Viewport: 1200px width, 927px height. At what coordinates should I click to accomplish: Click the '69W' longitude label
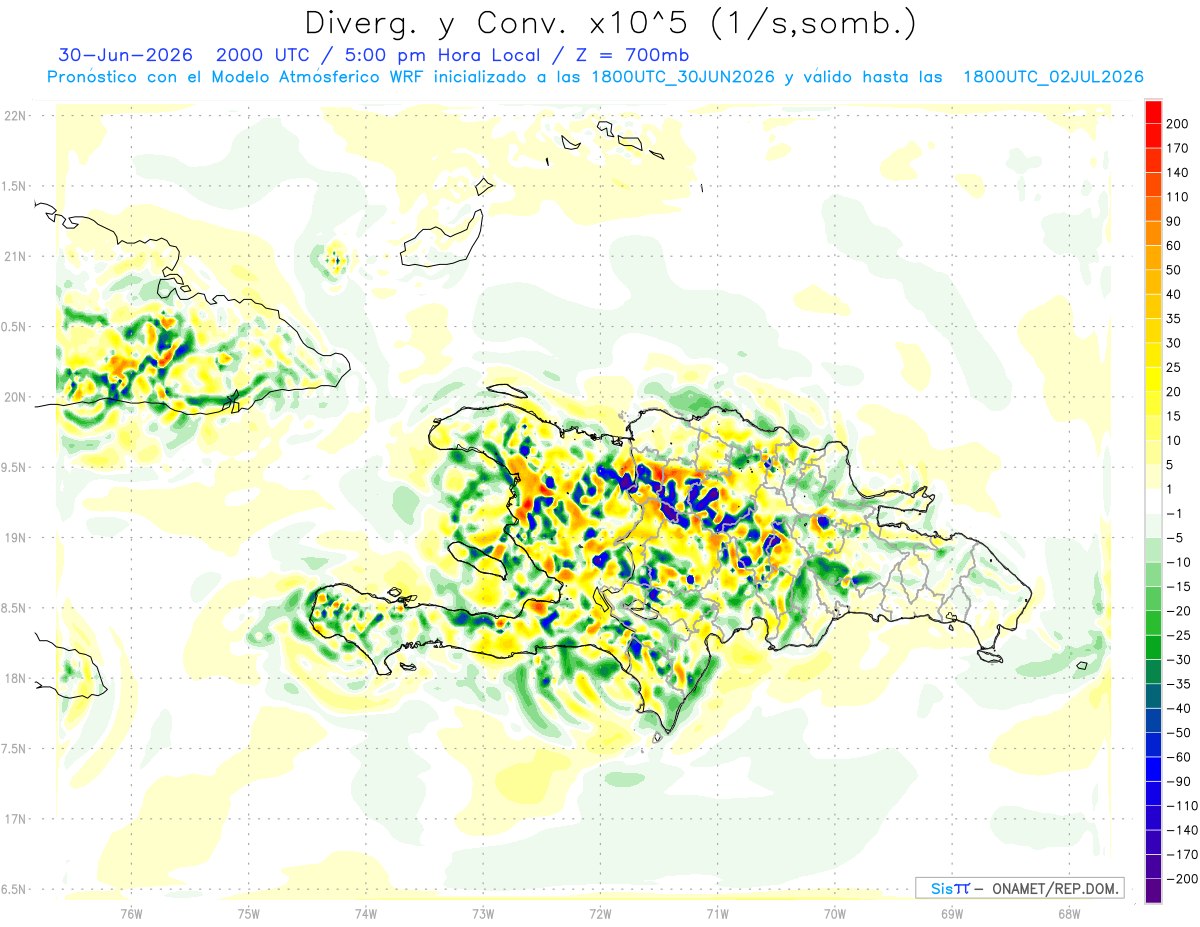pyautogui.click(x=952, y=913)
